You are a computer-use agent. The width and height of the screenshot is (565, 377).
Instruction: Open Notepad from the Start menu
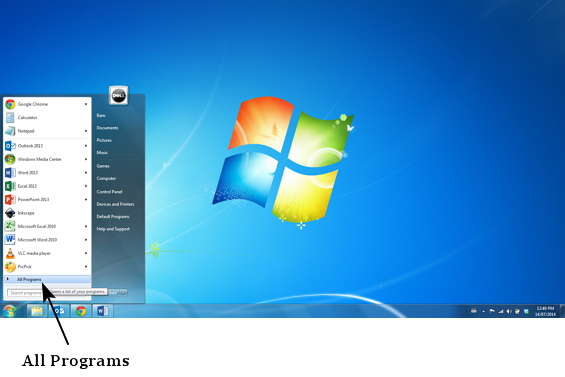tap(47, 131)
